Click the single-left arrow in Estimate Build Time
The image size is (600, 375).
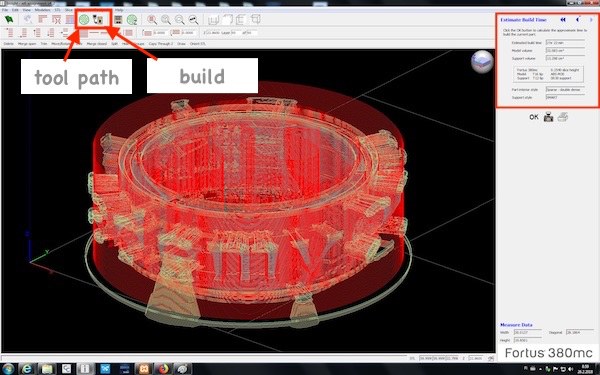pos(578,20)
